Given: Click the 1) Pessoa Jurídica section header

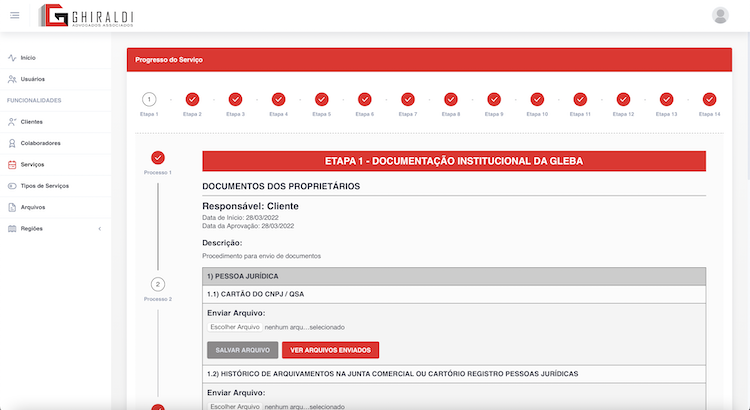Looking at the screenshot, I should [x=454, y=277].
